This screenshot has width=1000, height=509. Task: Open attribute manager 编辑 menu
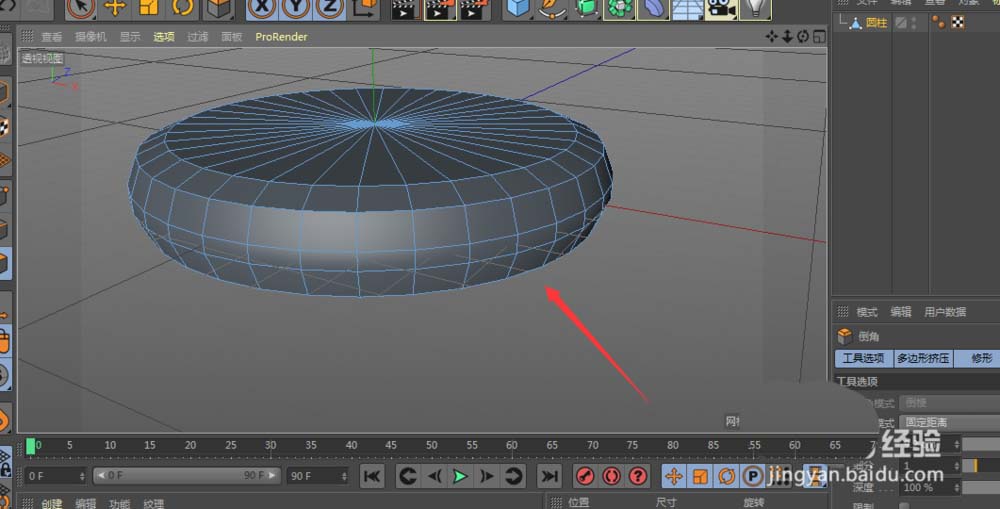point(901,312)
